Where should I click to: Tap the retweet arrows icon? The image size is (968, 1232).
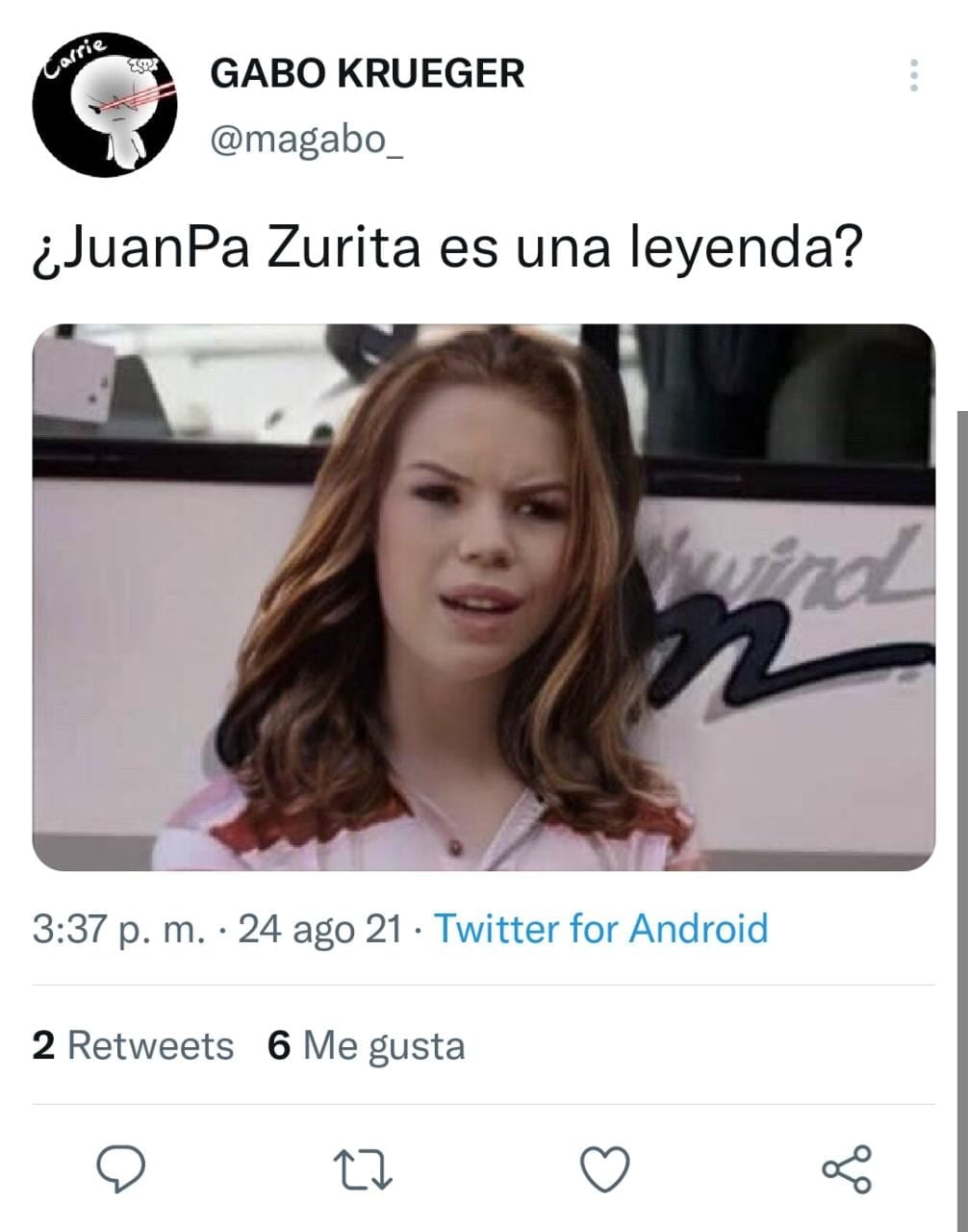363,1169
